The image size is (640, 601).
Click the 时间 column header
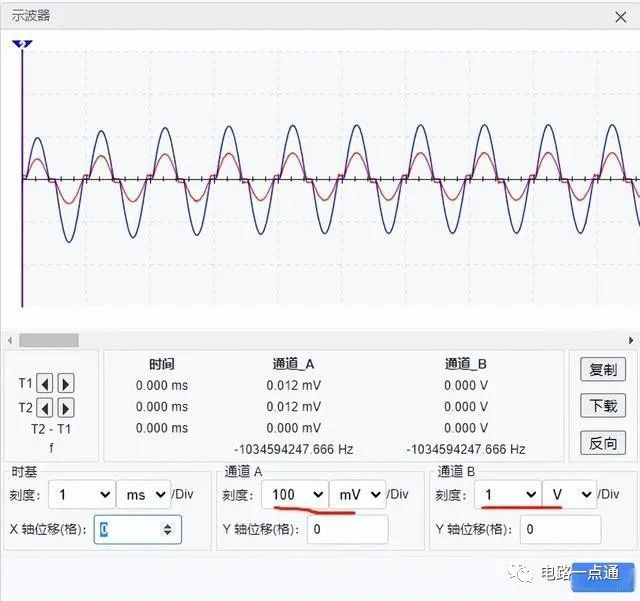pyautogui.click(x=162, y=364)
